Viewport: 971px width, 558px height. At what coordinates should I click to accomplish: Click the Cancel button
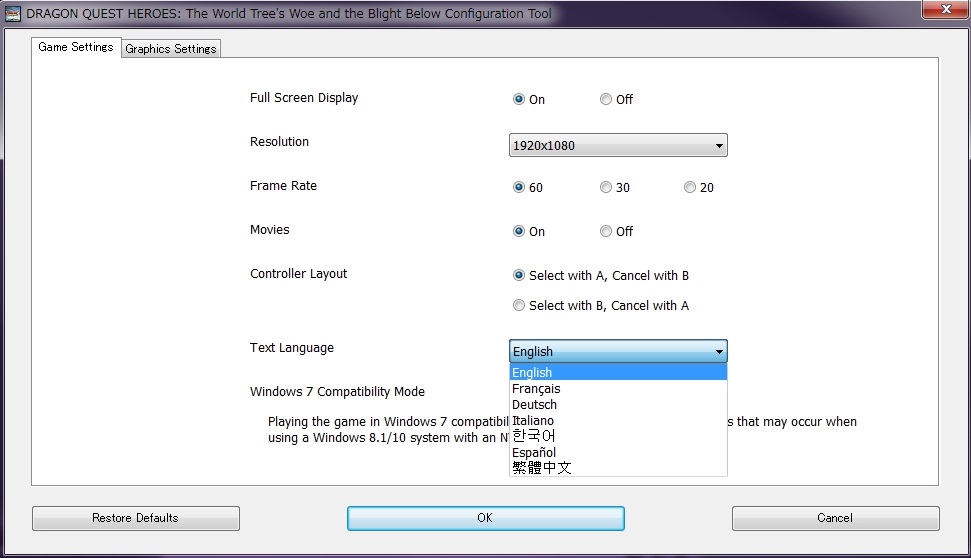(x=835, y=518)
